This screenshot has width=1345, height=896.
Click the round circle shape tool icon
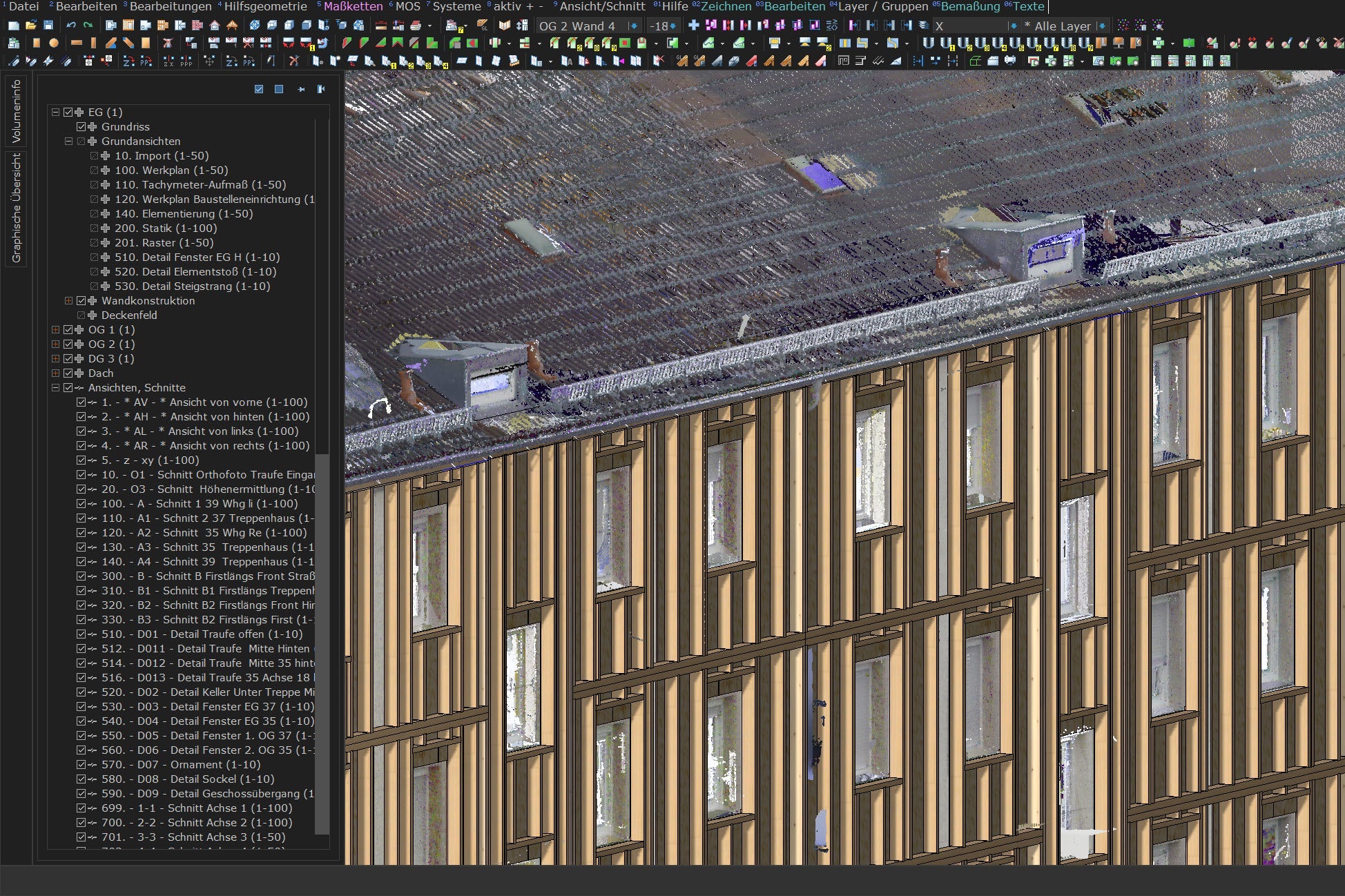click(54, 43)
